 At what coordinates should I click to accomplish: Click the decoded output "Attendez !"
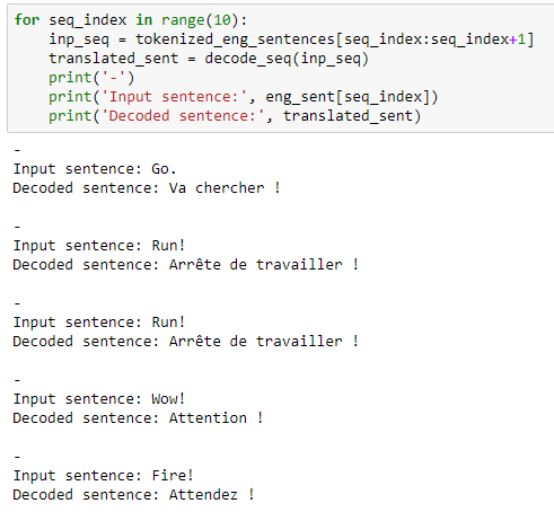212,495
